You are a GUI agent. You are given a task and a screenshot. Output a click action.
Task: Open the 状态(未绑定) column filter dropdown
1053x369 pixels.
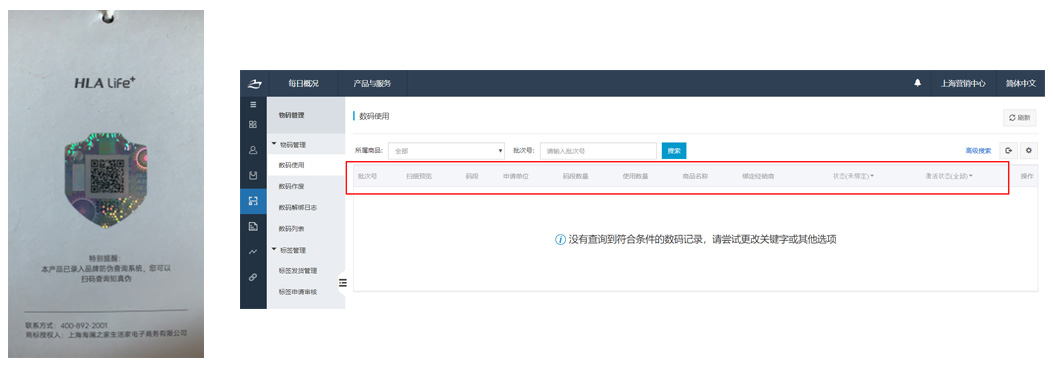coord(853,175)
